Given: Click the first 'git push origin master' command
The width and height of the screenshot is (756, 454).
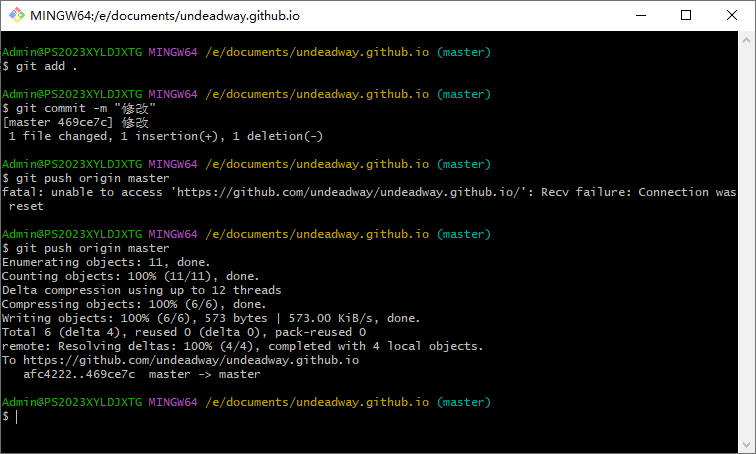Looking at the screenshot, I should coord(86,178).
